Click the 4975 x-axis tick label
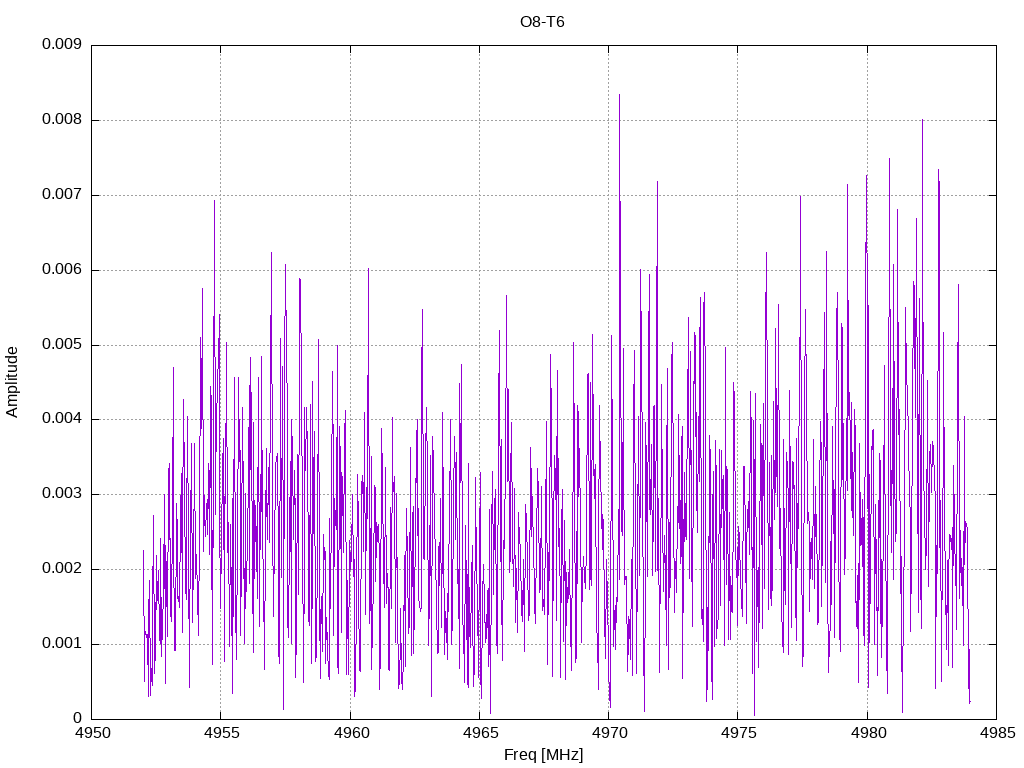 tap(739, 733)
